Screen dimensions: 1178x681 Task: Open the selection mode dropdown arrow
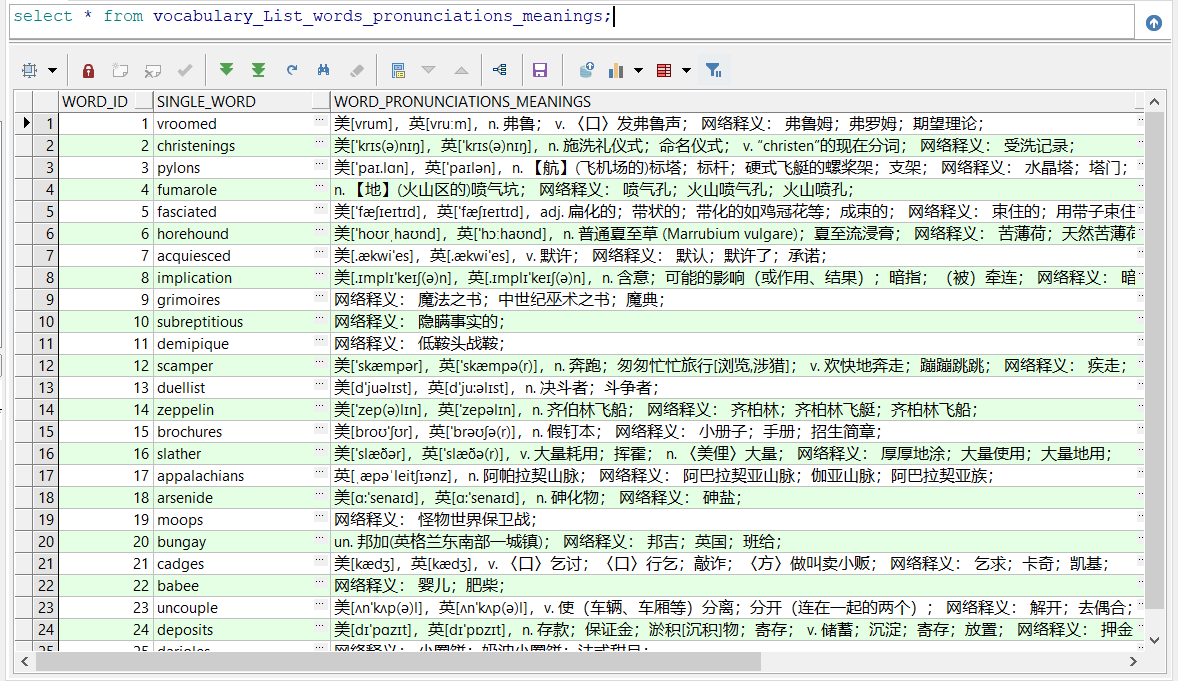[x=53, y=71]
